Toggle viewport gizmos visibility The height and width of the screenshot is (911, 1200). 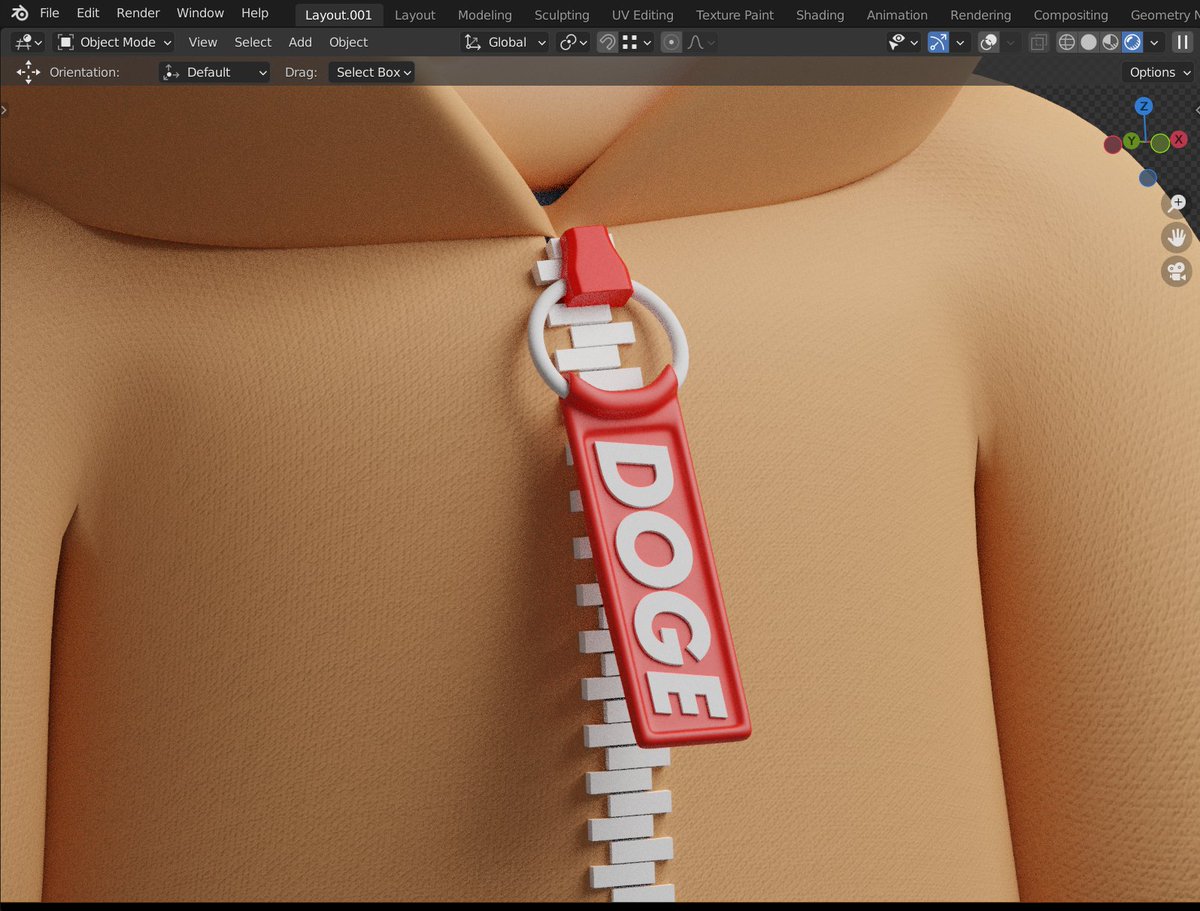point(938,42)
